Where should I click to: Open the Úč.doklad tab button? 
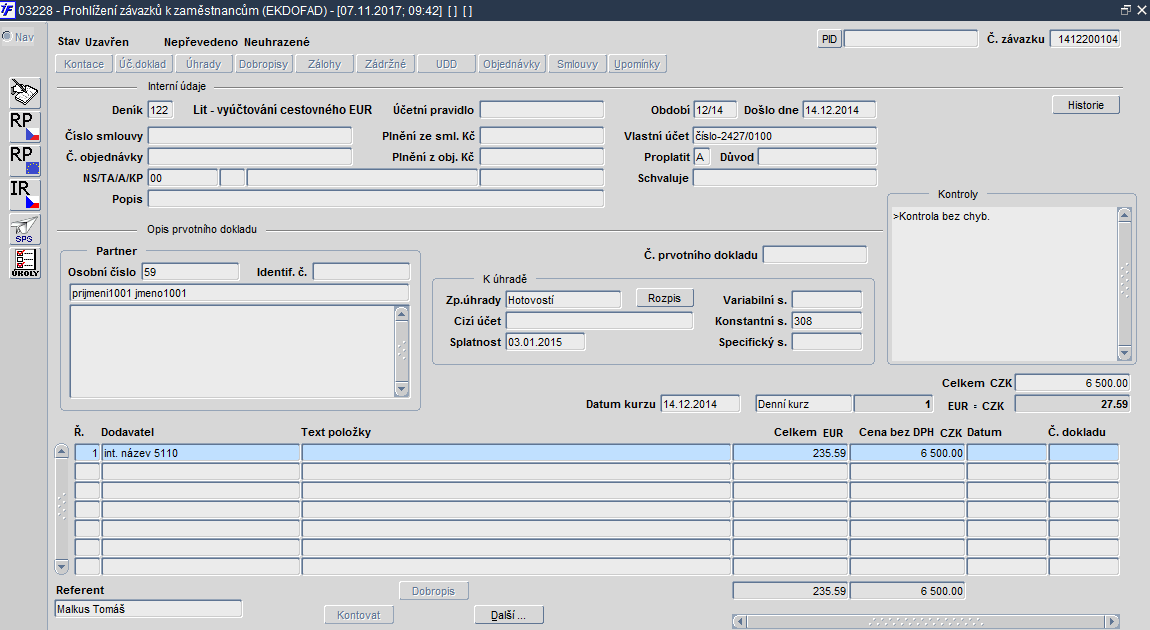(143, 64)
